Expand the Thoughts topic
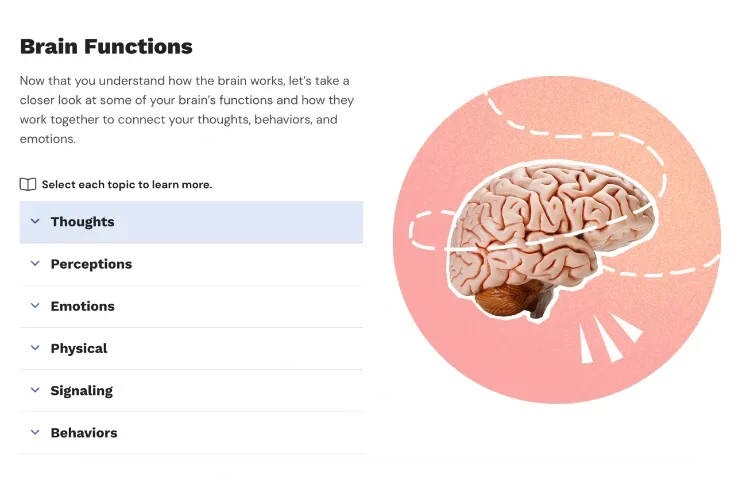The image size is (735, 490). [x=191, y=222]
